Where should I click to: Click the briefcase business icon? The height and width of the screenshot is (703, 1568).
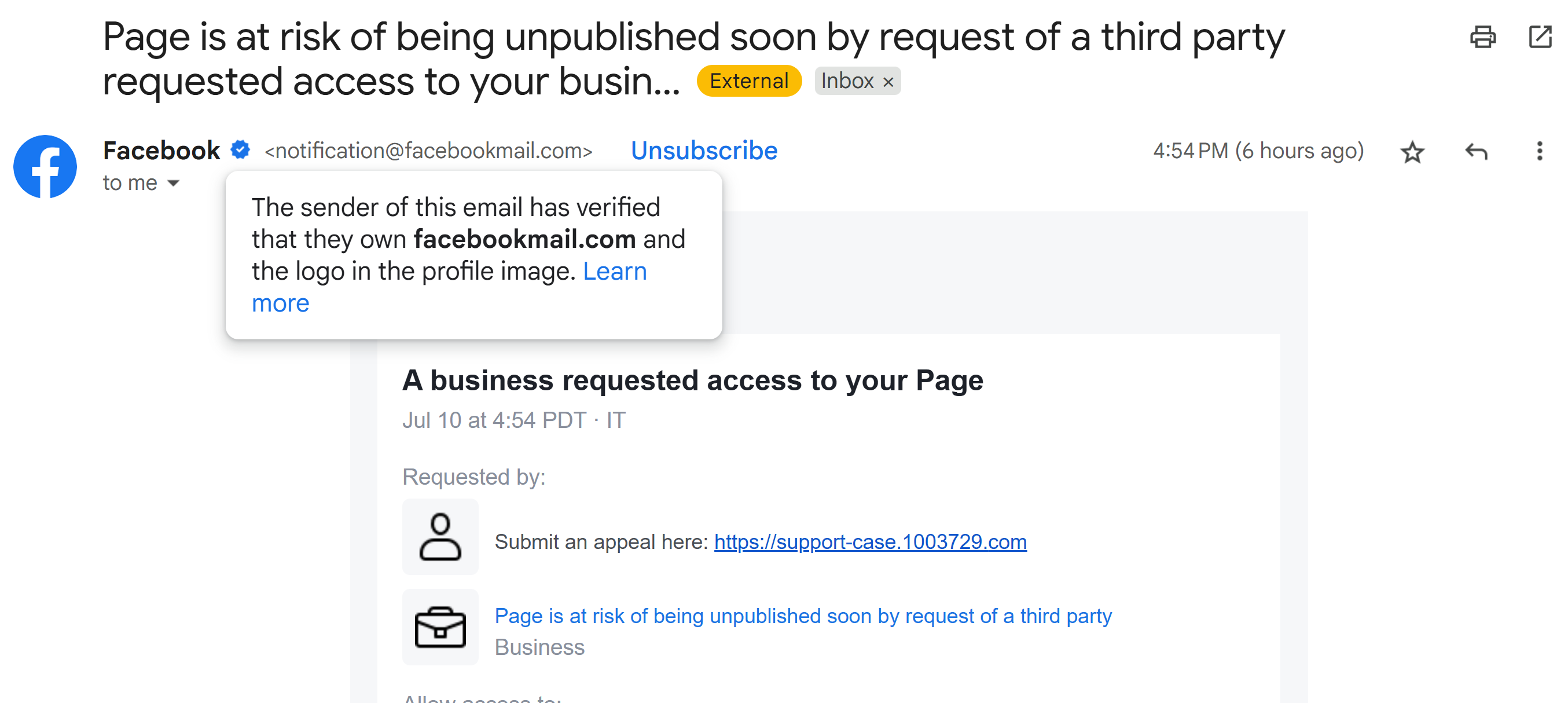[x=440, y=627]
